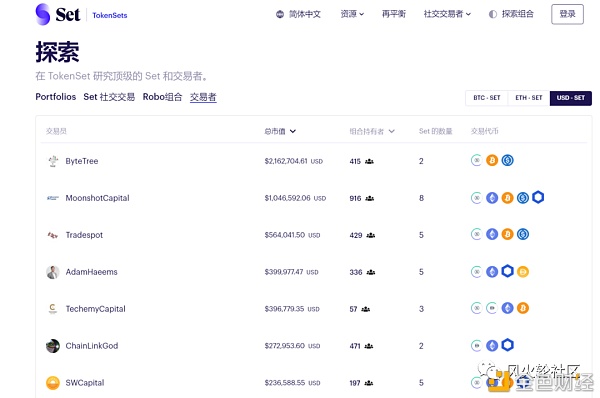Click the USDC icon in ByteTree row
Image resolution: width=600 pixels, height=398 pixels.
507,160
